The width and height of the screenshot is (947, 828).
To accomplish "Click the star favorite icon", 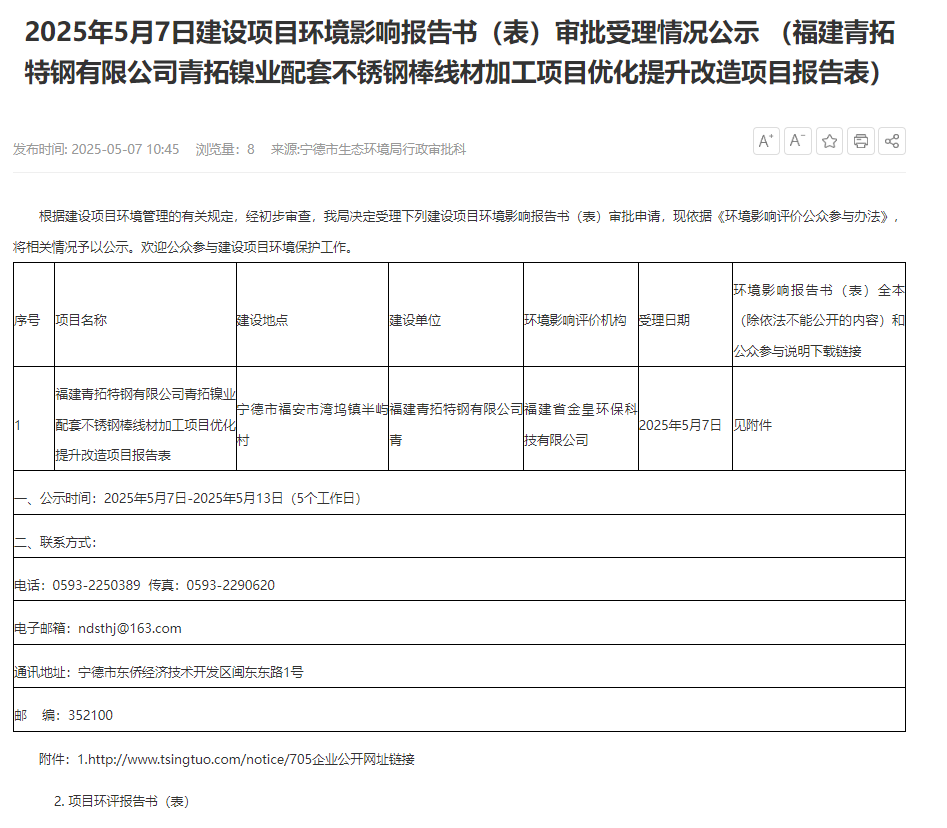I will (829, 141).
